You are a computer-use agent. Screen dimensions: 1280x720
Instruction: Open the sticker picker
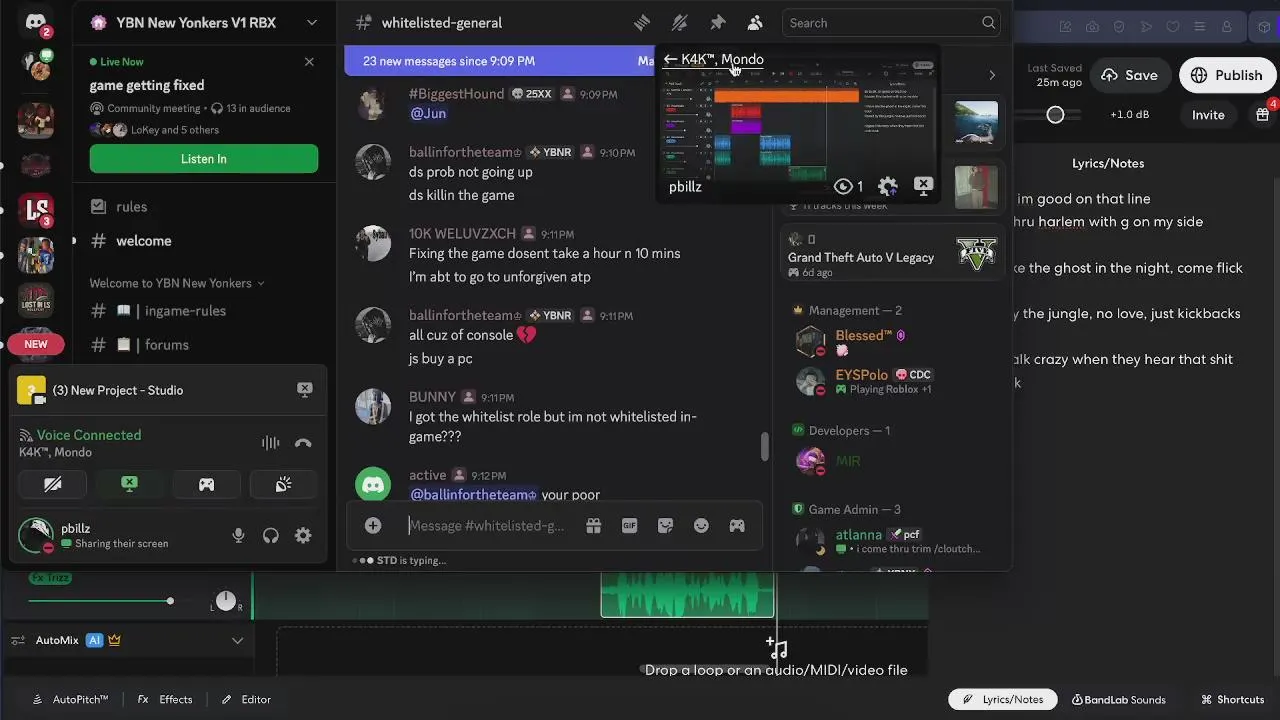click(665, 525)
